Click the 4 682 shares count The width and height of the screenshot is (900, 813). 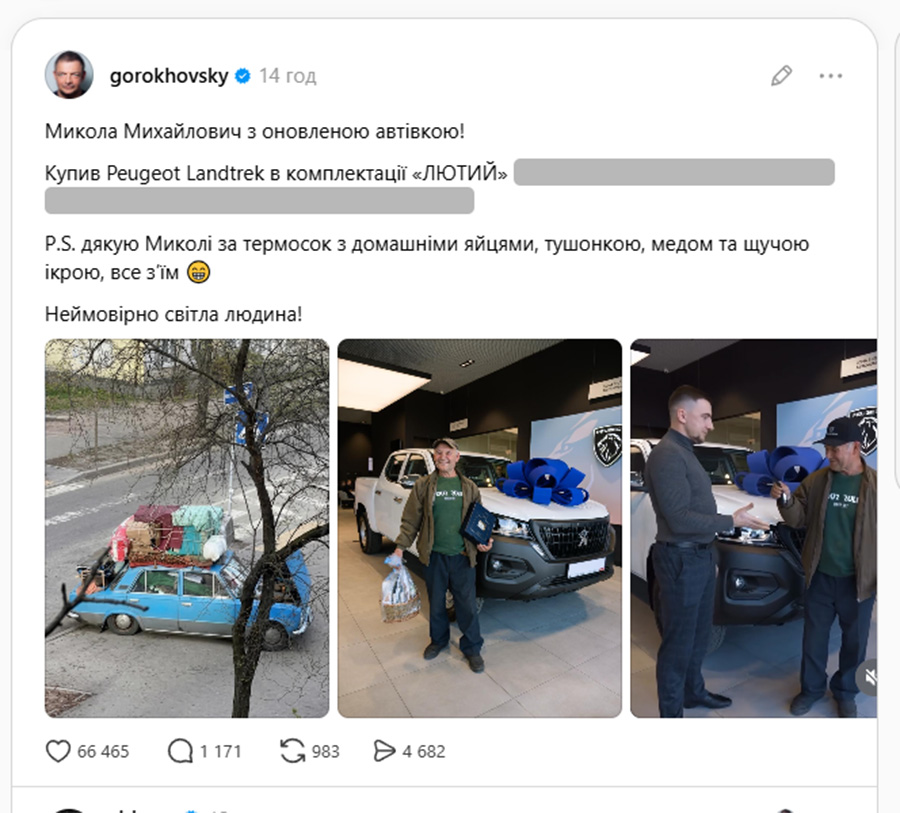[x=424, y=752]
